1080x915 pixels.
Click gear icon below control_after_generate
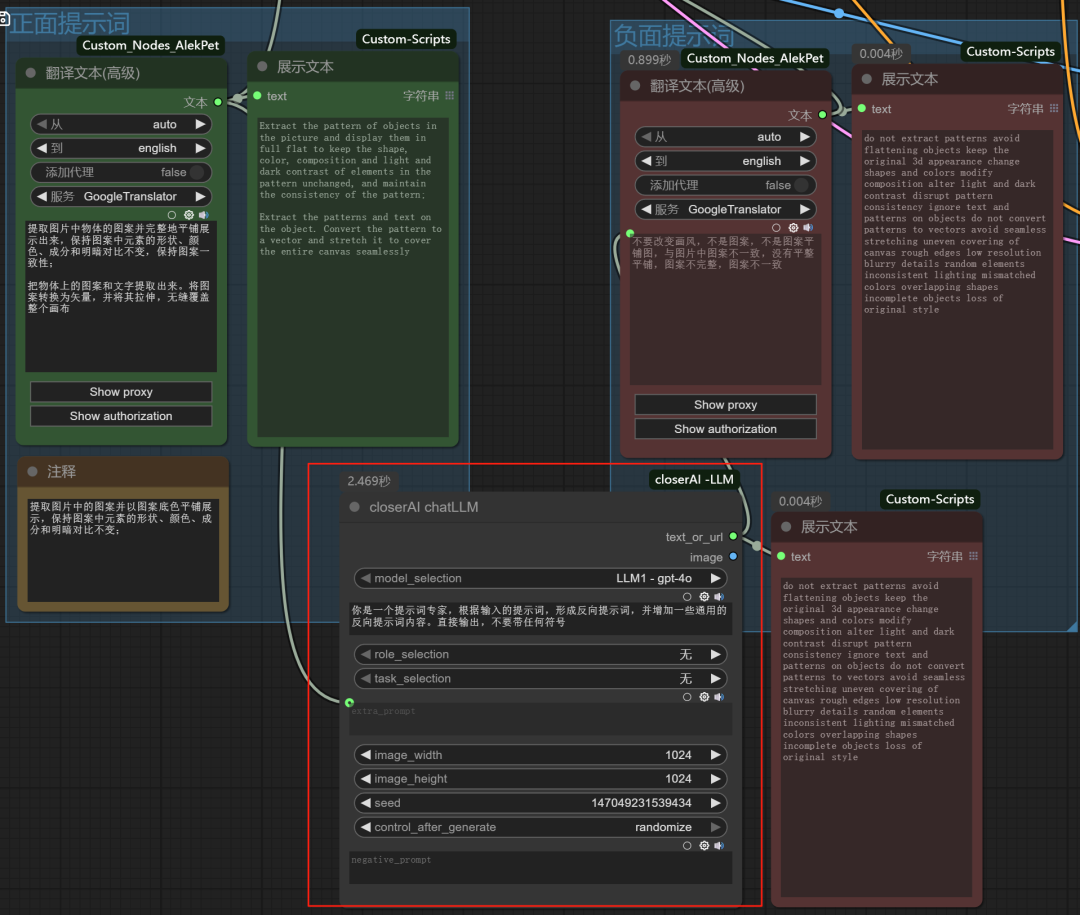pyautogui.click(x=704, y=845)
